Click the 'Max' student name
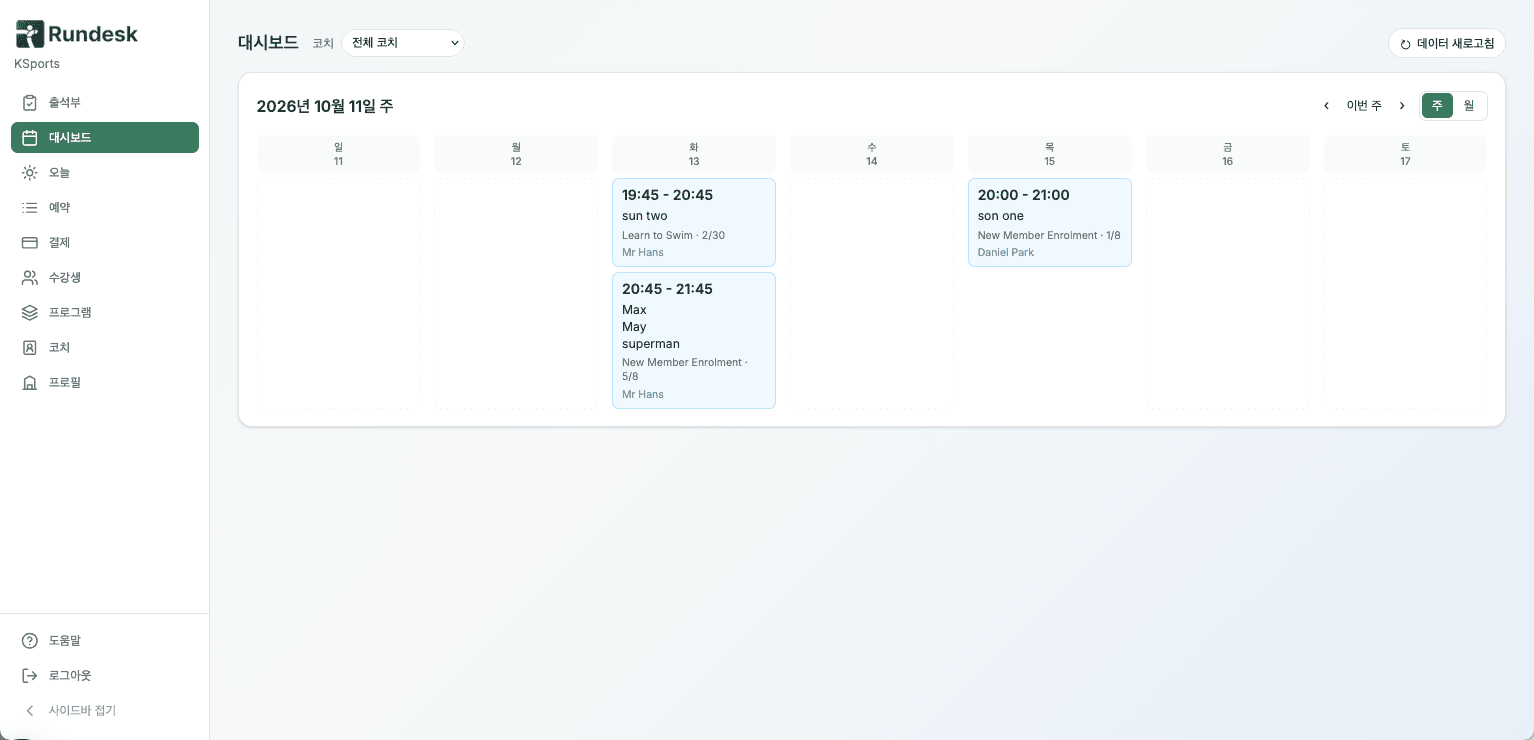 click(x=634, y=310)
